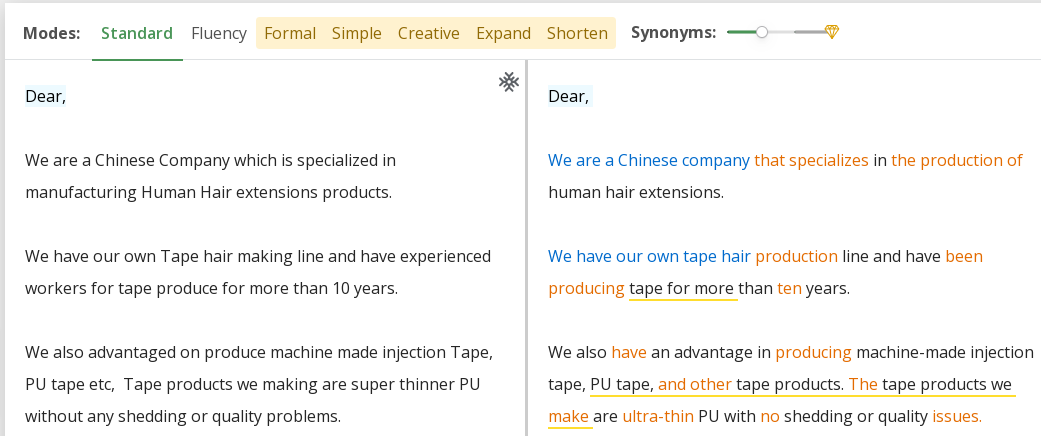Select the Simple mode
Image resolution: width=1041 pixels, height=436 pixels.
(357, 33)
